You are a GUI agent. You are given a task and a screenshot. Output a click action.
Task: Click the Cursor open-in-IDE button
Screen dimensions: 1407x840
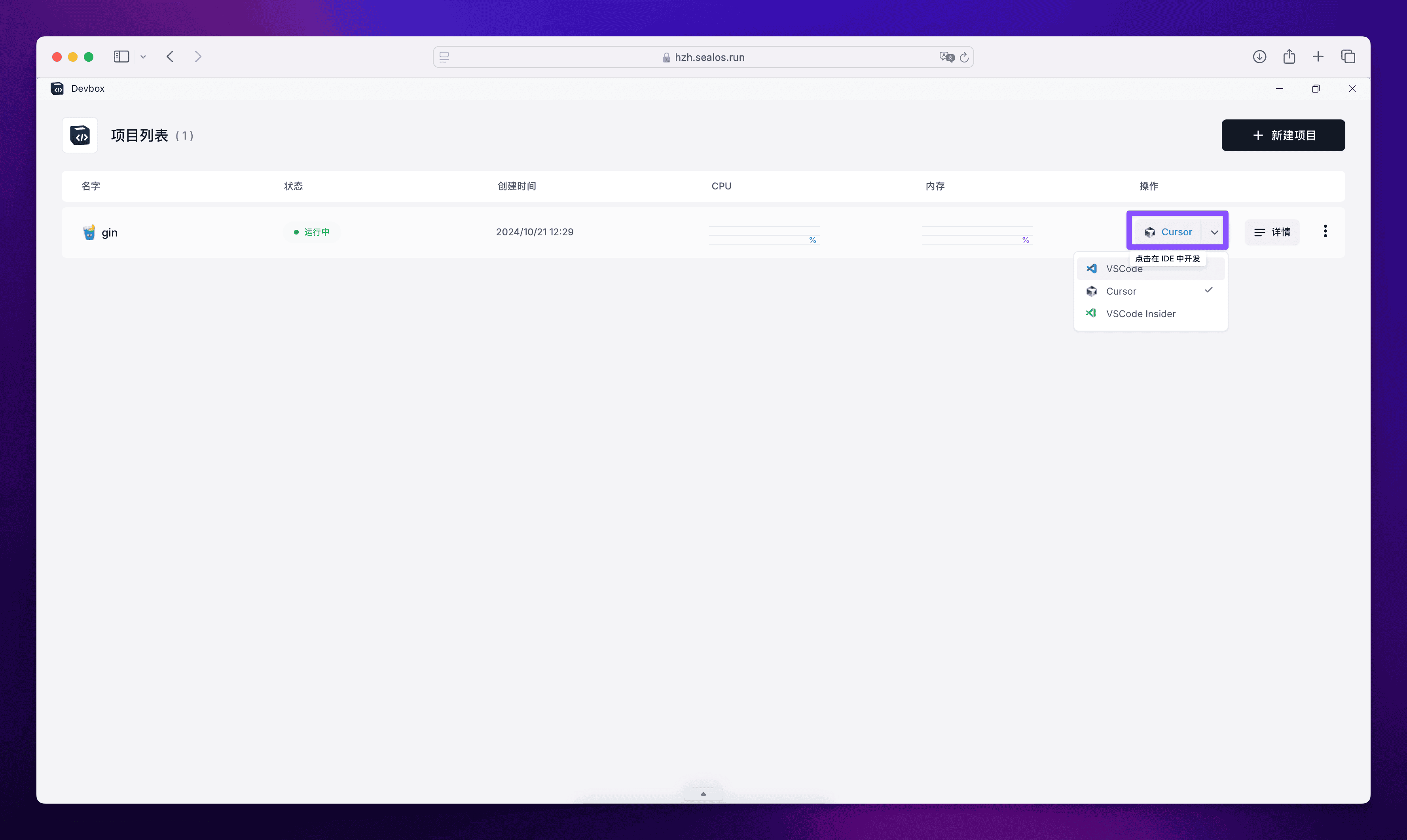point(1168,232)
